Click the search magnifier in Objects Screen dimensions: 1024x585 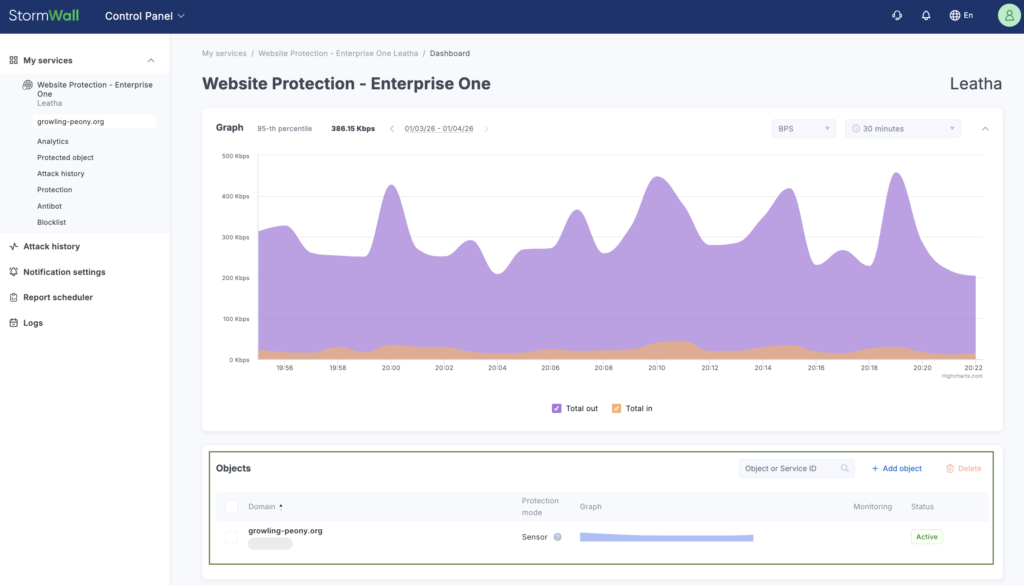(x=845, y=468)
